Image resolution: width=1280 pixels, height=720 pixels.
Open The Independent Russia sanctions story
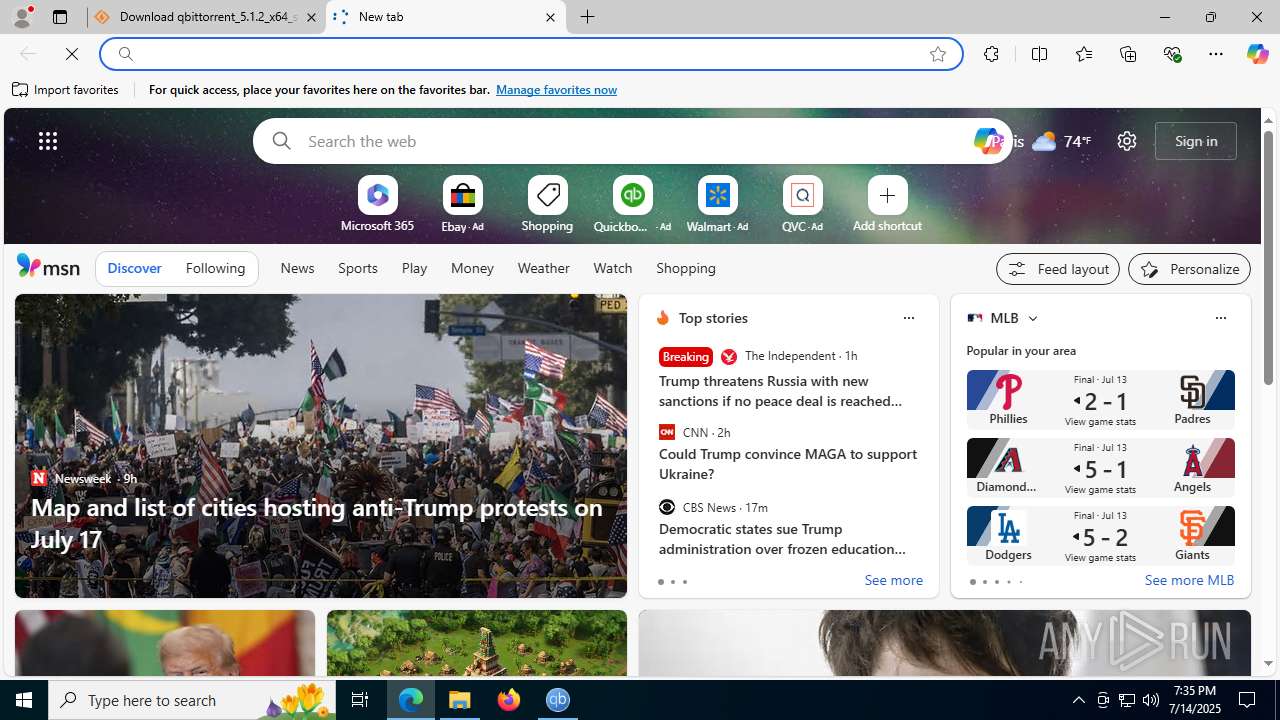(x=781, y=391)
